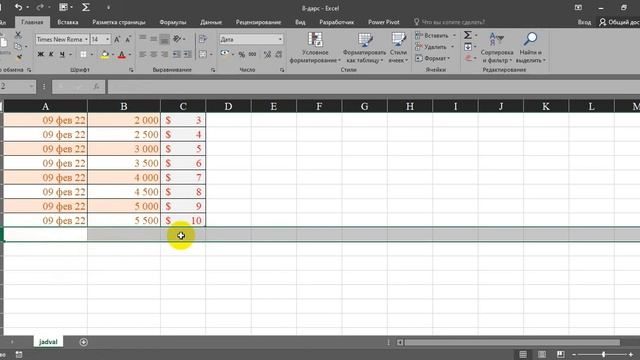
Task: Open the Power Pivot tab
Action: [x=383, y=22]
